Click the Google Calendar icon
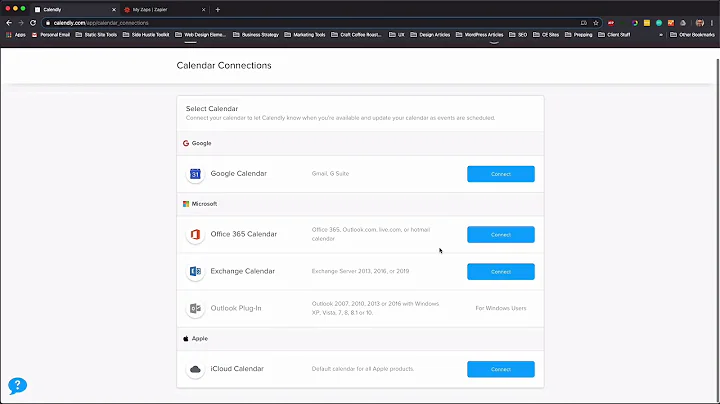 point(195,174)
